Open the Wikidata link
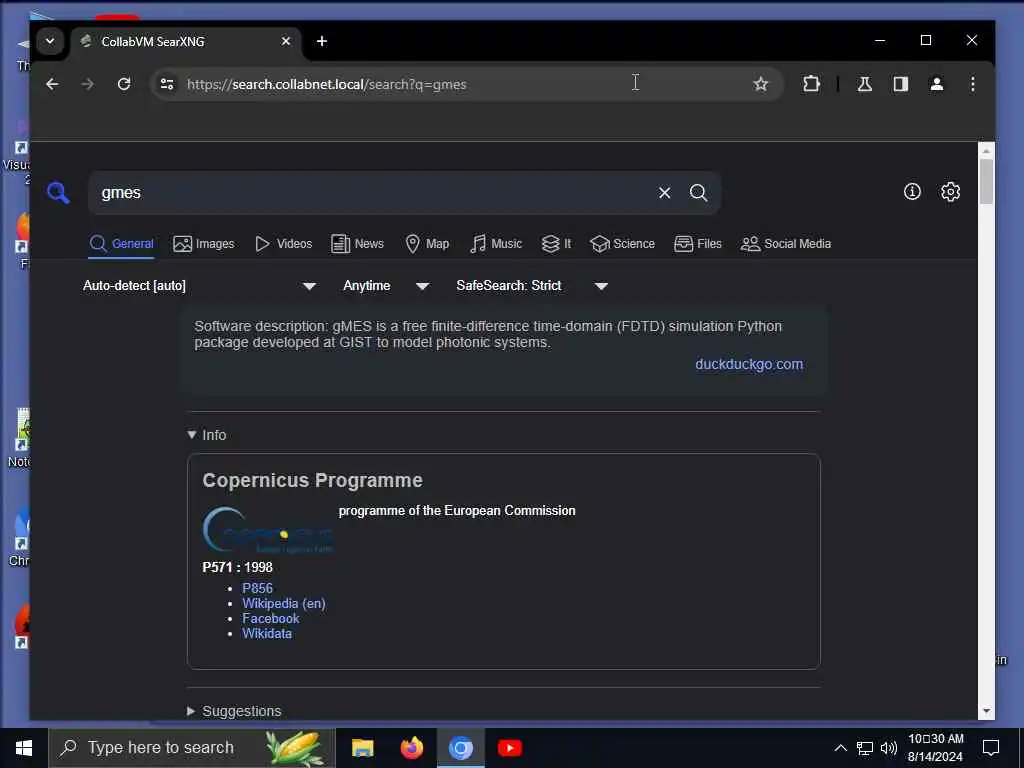This screenshot has height=768, width=1024. (x=267, y=633)
